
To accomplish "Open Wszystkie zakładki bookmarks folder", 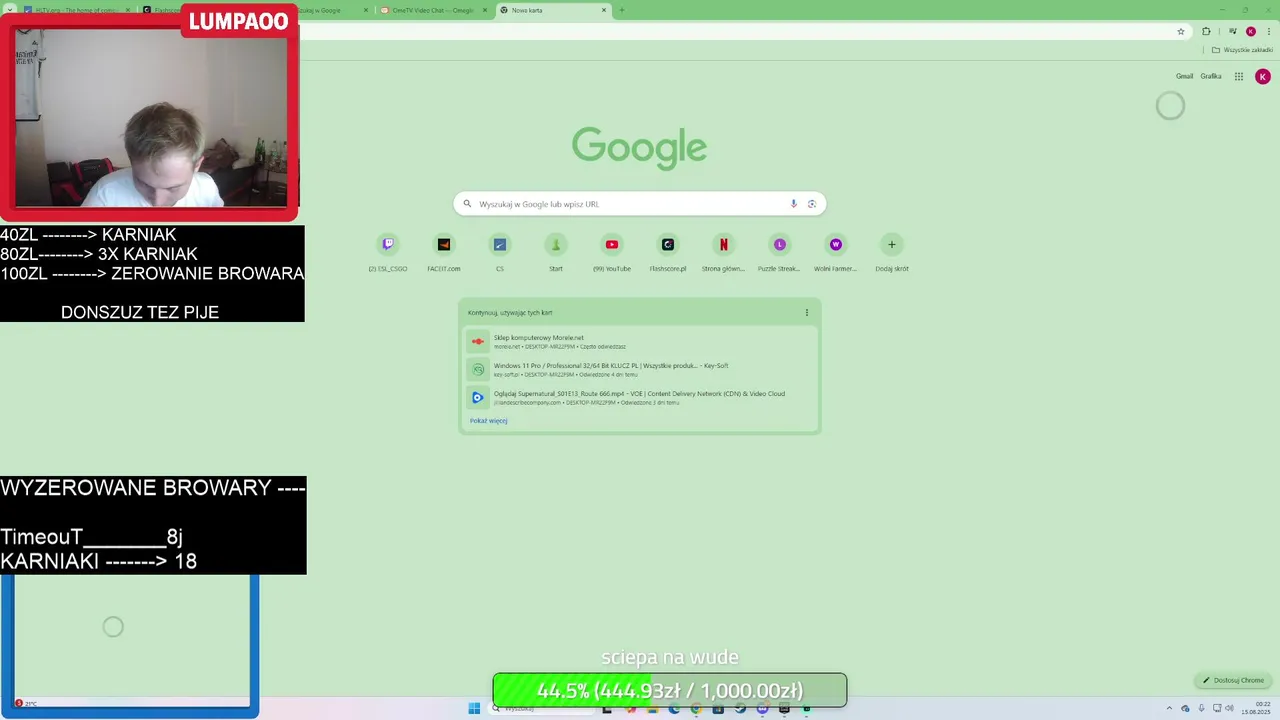I will pos(1242,50).
